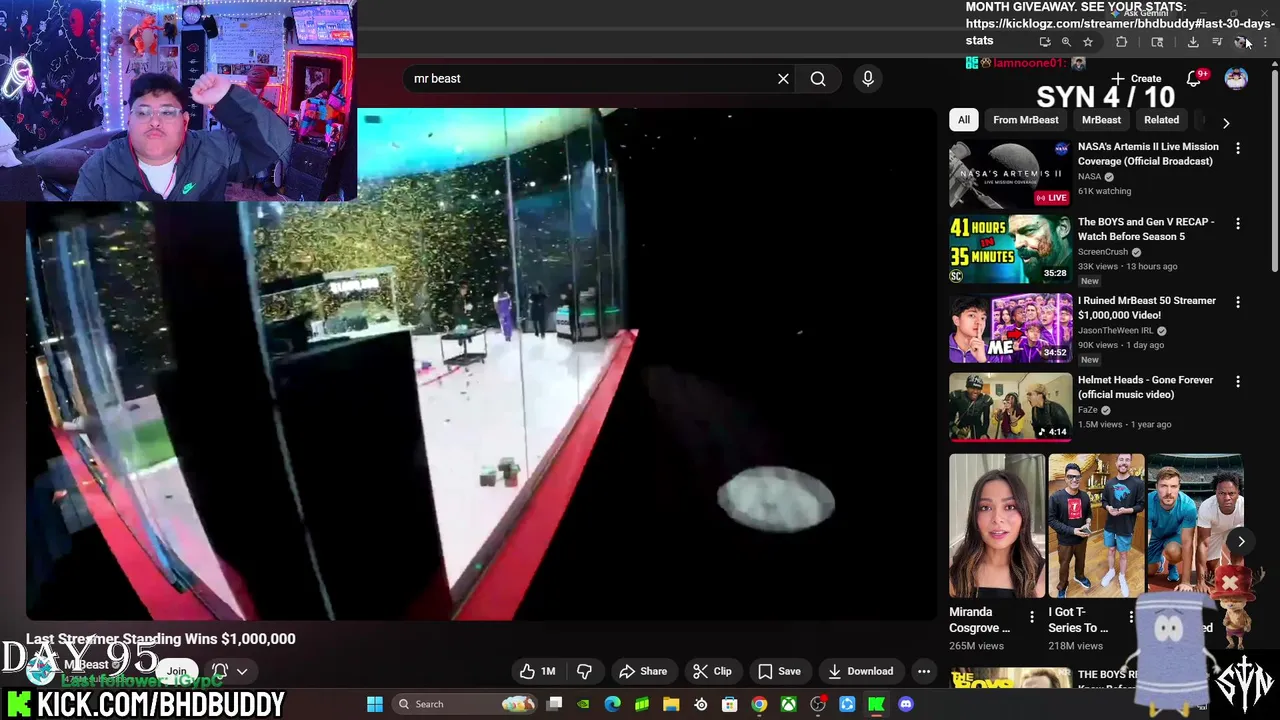Show more filter chips with right arrow
The image size is (1280, 720).
tap(1226, 122)
